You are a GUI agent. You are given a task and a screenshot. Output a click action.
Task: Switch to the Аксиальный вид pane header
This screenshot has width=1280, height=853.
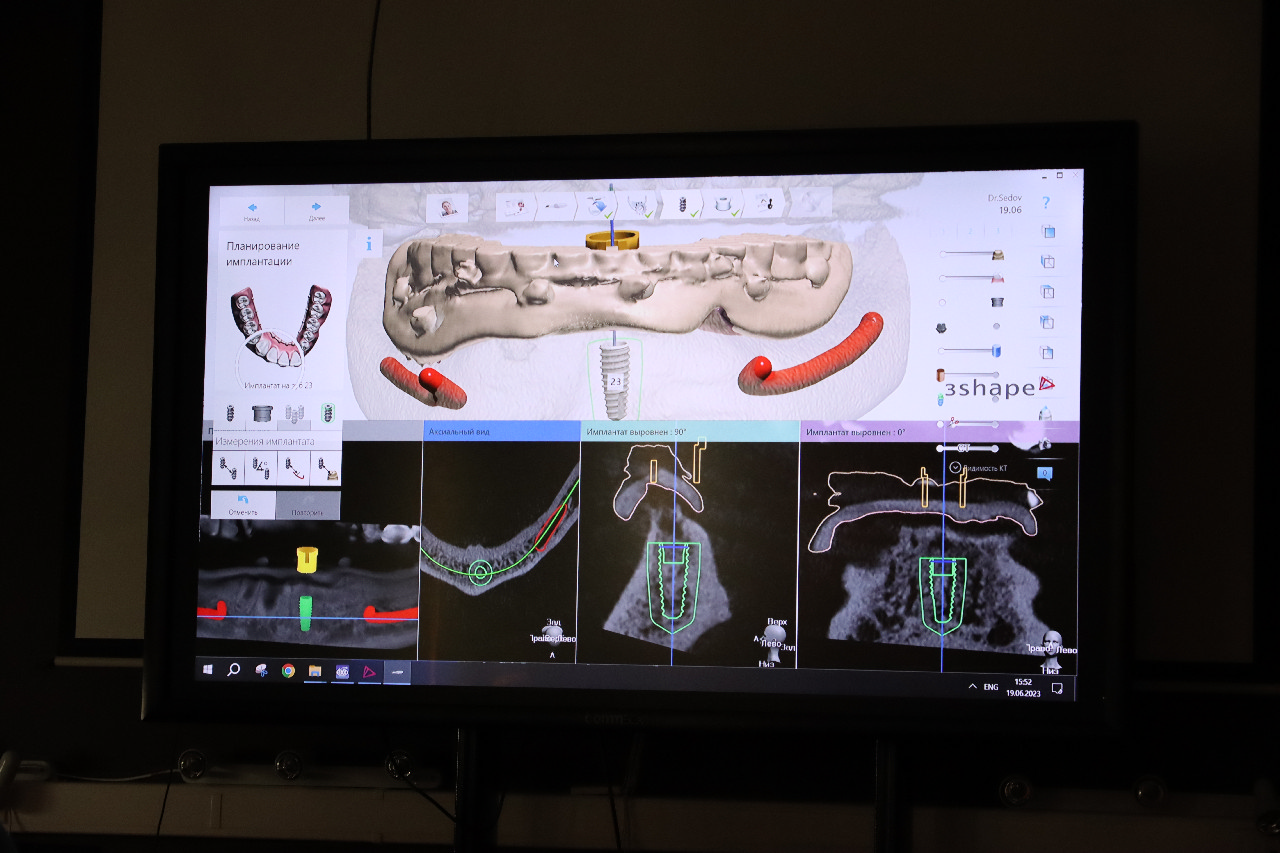click(x=500, y=431)
